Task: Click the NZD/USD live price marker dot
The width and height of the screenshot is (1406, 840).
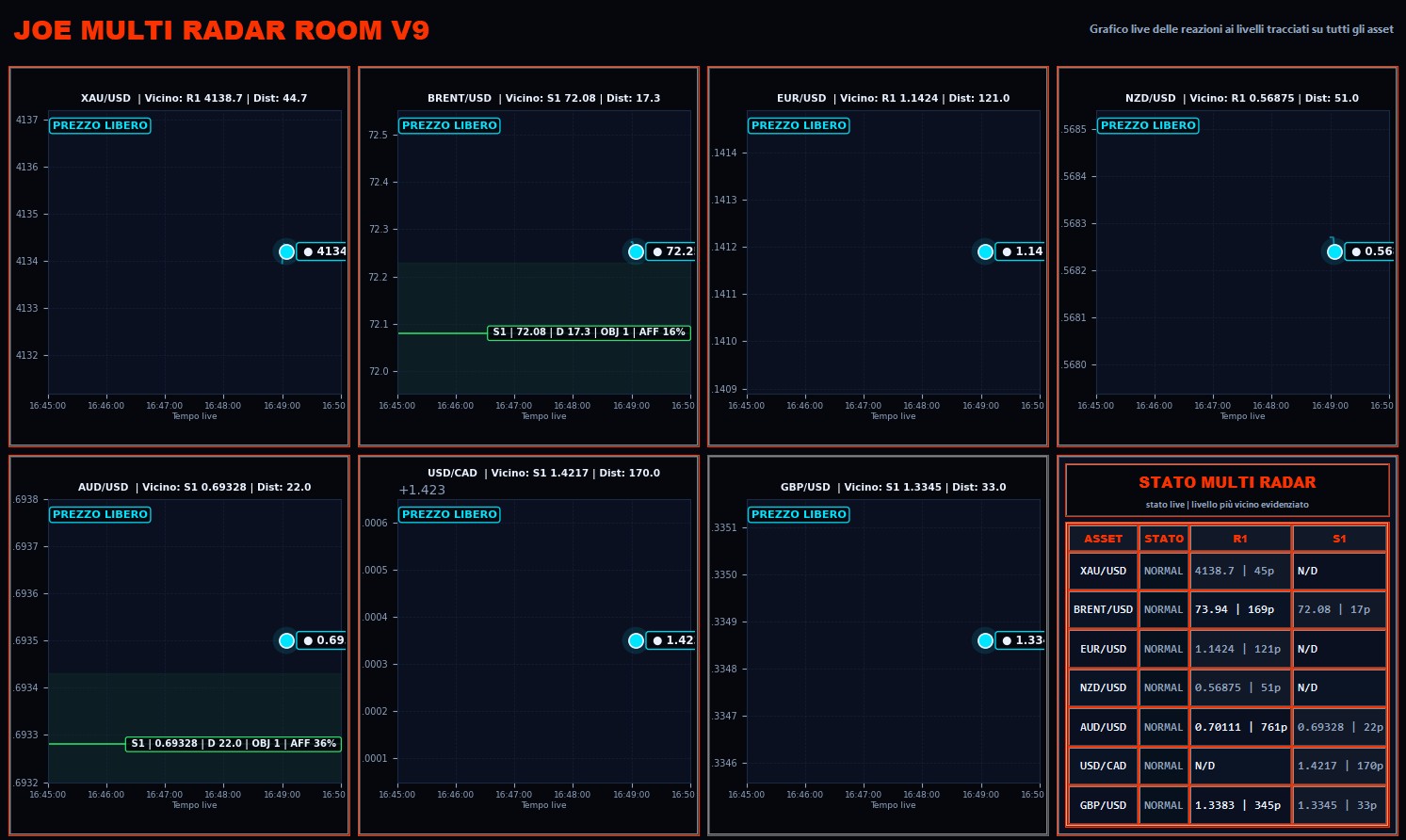Action: tap(1334, 251)
